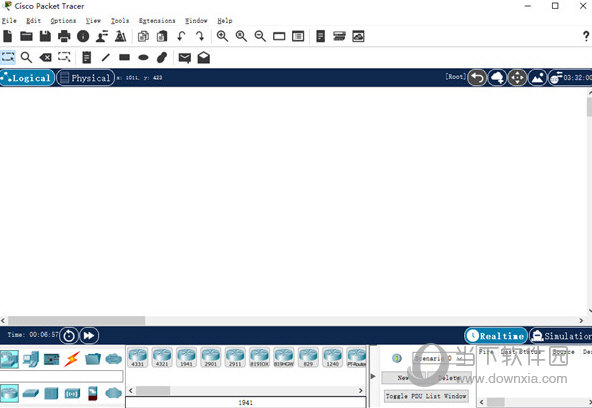Viewport: 592px width, 408px height.
Task: Open the Tools menu
Action: 120,21
